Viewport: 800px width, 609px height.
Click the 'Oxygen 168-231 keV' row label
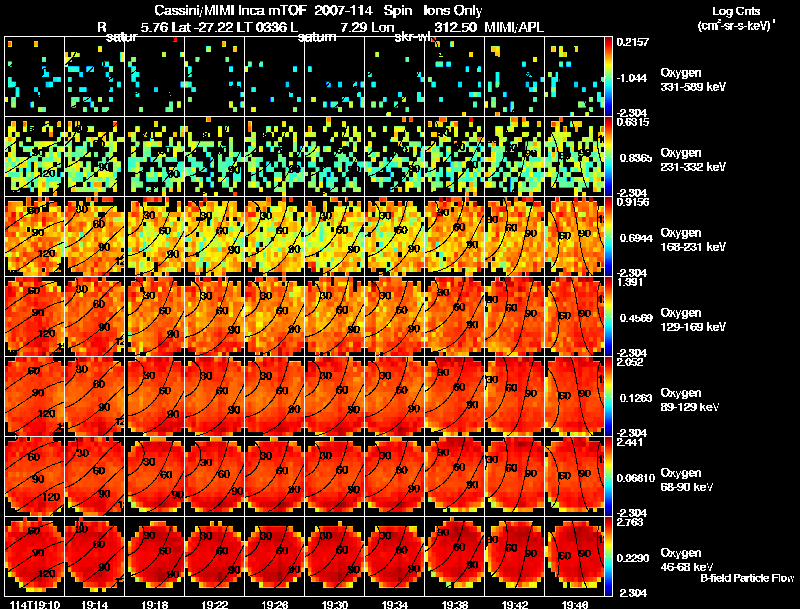[x=692, y=240]
